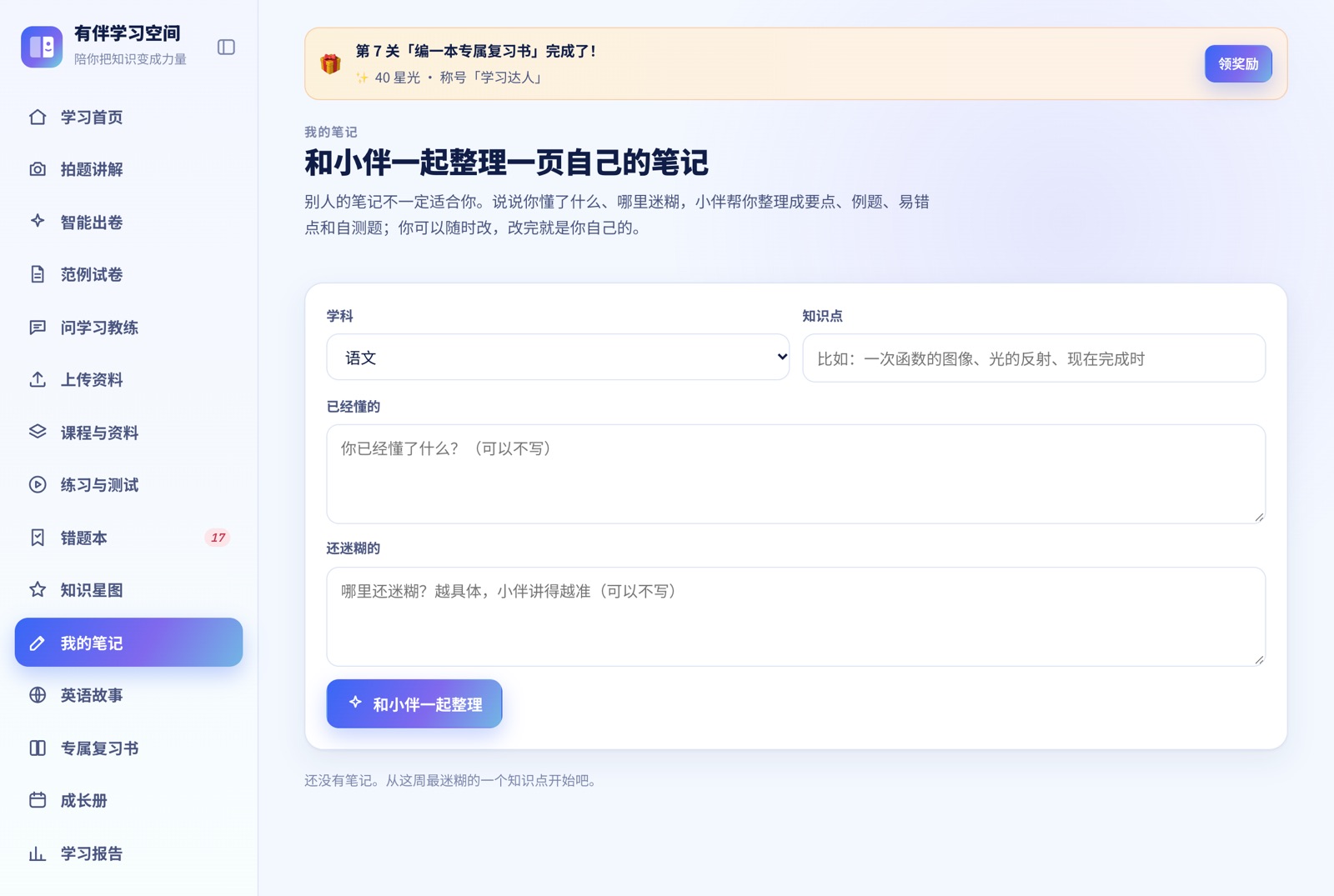Click the pencil icon beside 我的笔记

pyautogui.click(x=38, y=643)
